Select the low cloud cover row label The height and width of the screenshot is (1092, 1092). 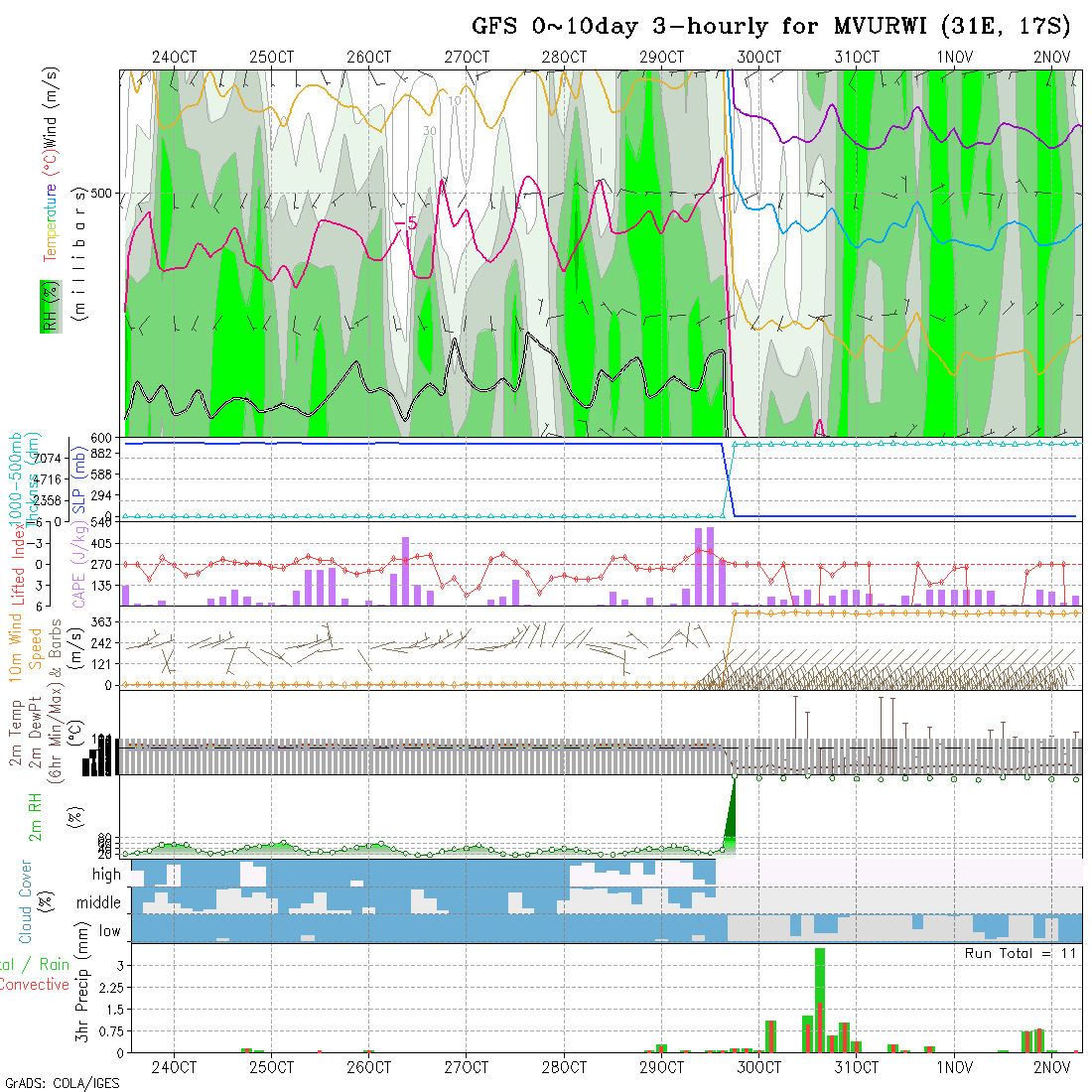(109, 931)
